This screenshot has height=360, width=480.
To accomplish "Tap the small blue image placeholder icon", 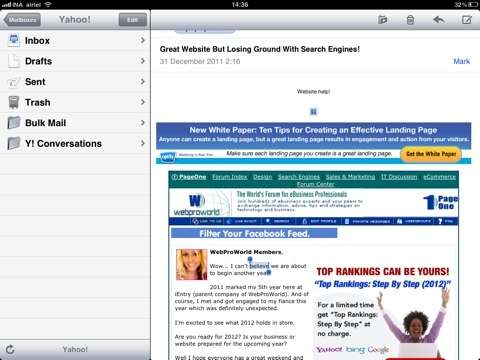I will 313,112.
